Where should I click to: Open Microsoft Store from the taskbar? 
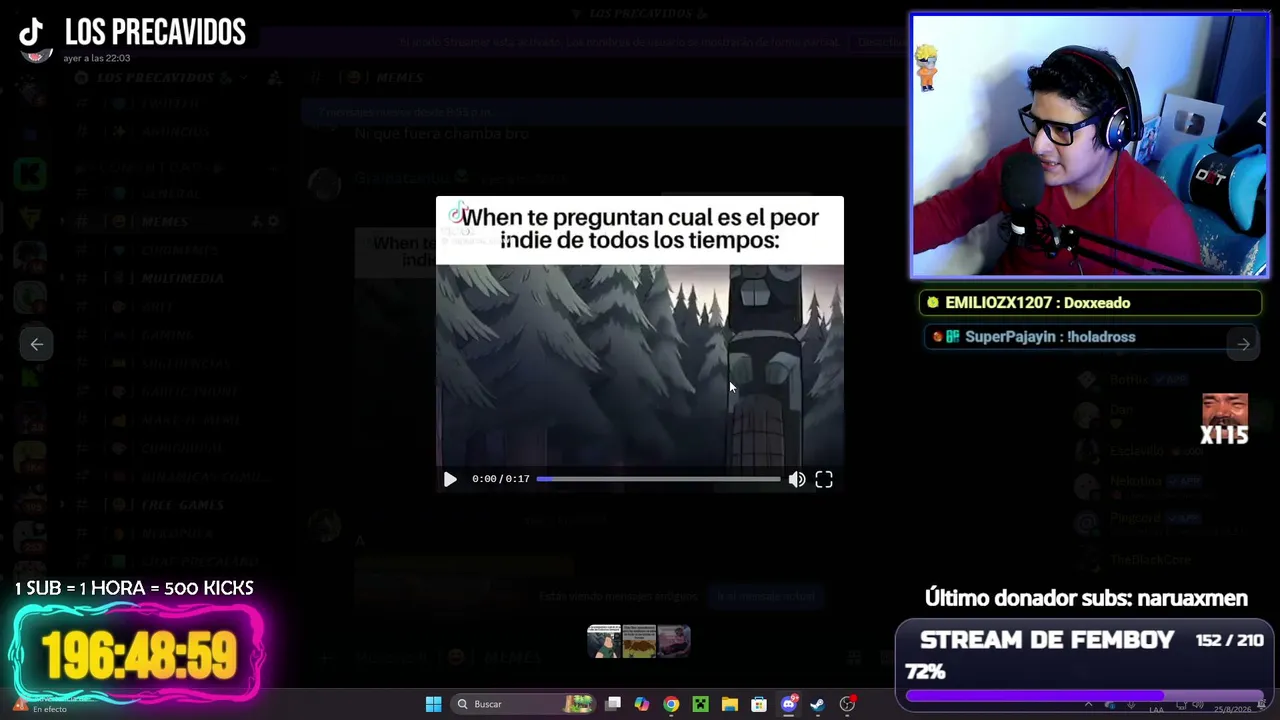759,704
